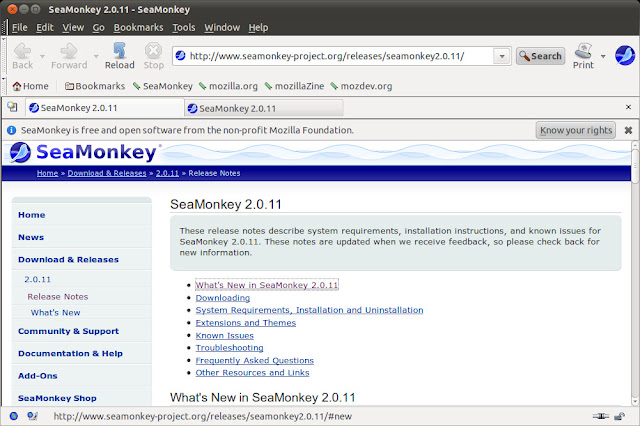640x426 pixels.
Task: Open Mail from status bar component icon
Action: pos(32,416)
